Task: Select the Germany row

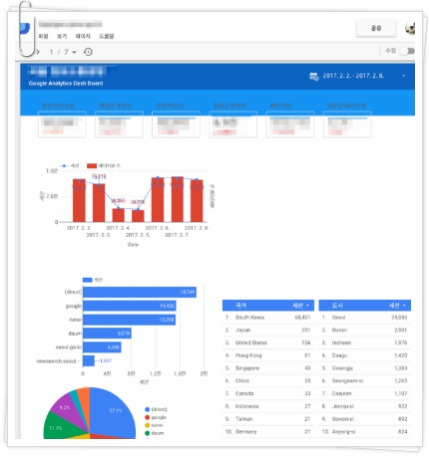Action: click(268, 431)
